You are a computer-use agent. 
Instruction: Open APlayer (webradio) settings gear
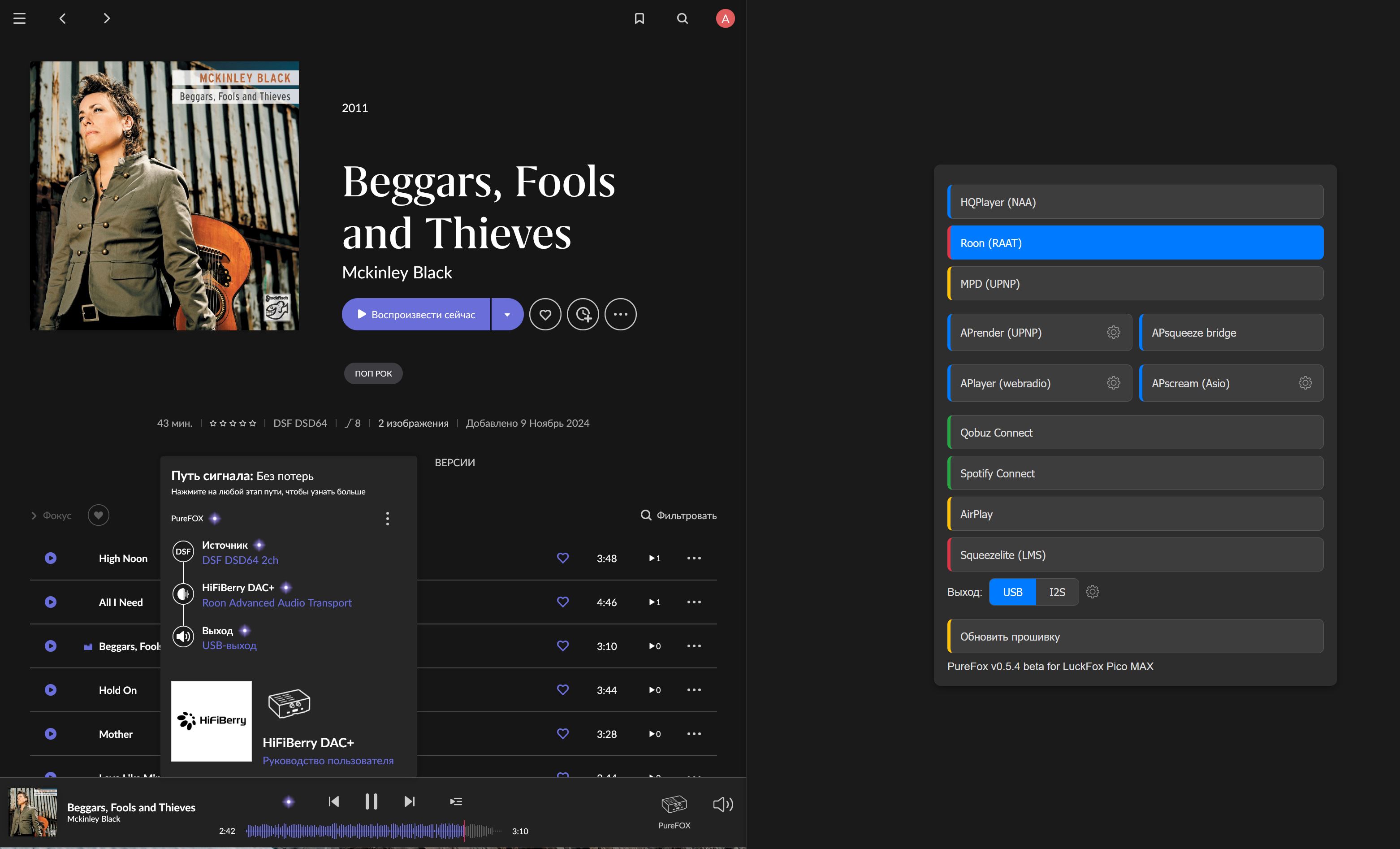1114,383
